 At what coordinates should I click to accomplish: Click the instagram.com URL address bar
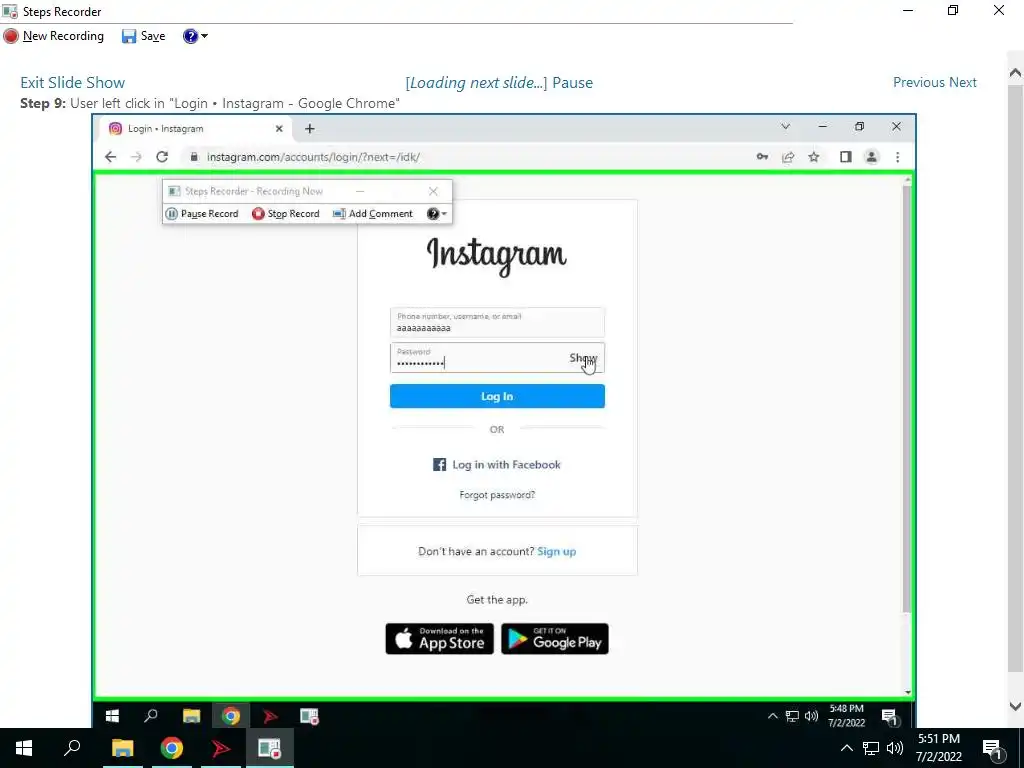click(313, 157)
